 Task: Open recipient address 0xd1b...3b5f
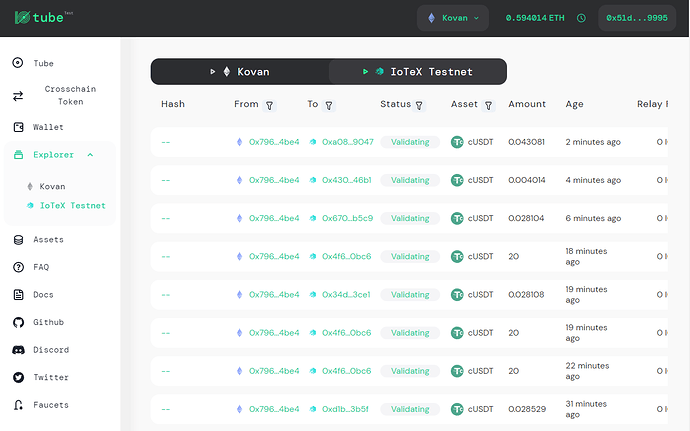pyautogui.click(x=345, y=409)
